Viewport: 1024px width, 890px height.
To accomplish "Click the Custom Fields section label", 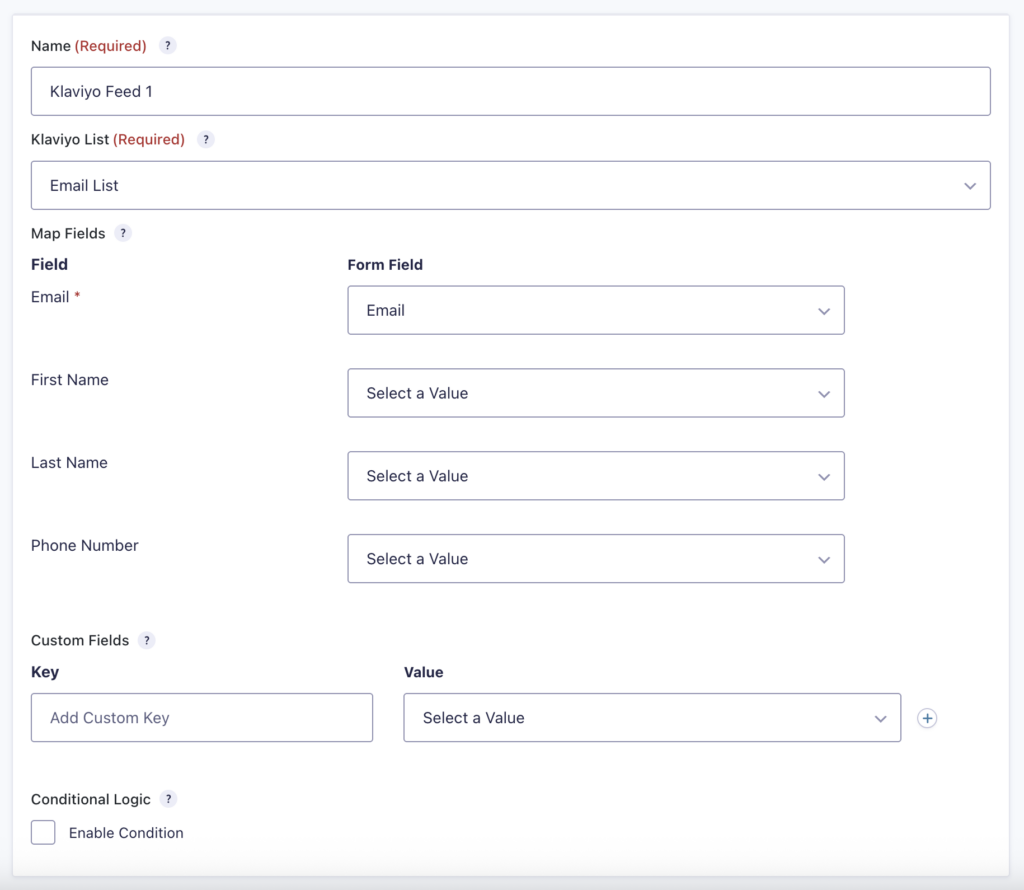I will pos(80,641).
